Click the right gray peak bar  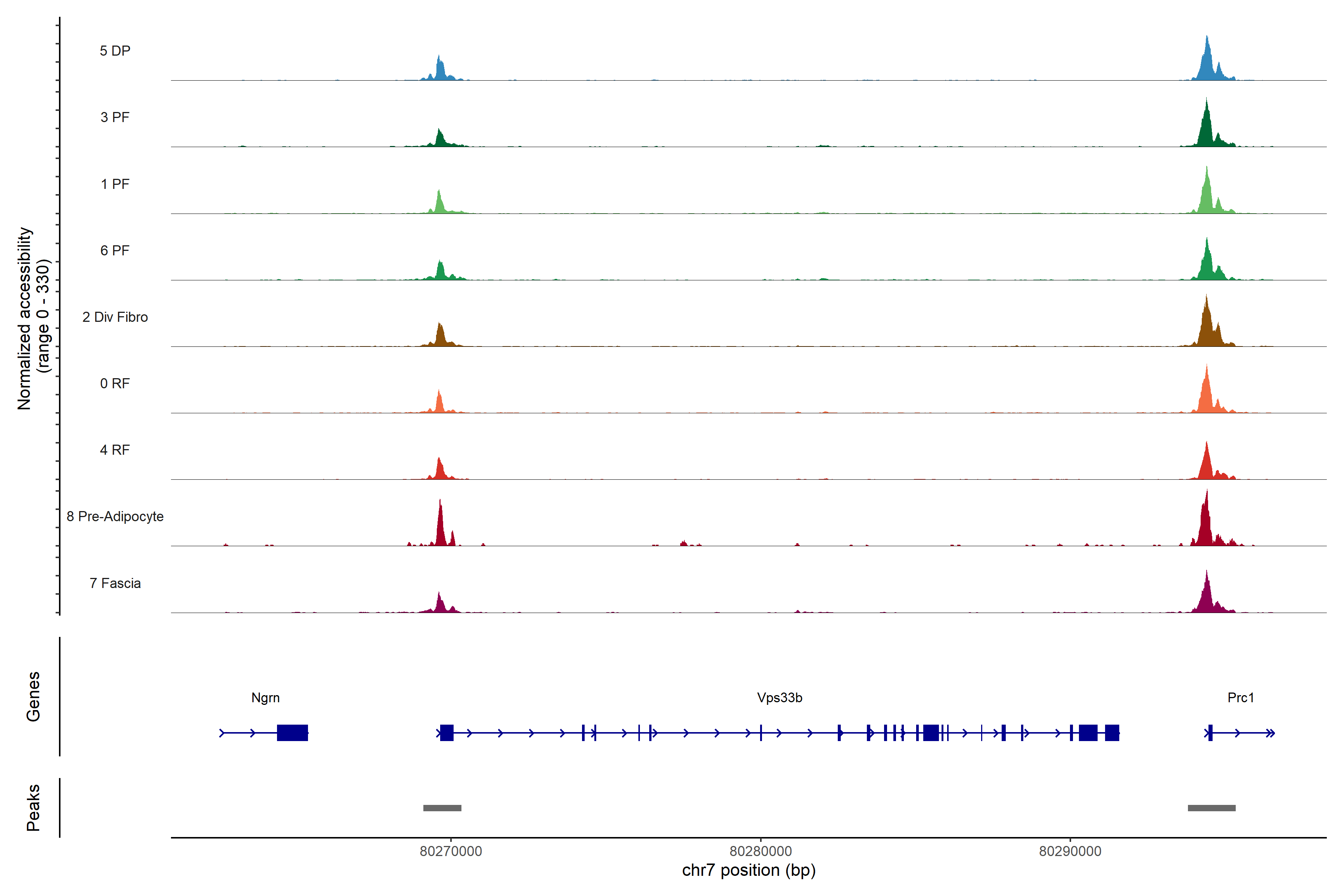tap(1211, 808)
